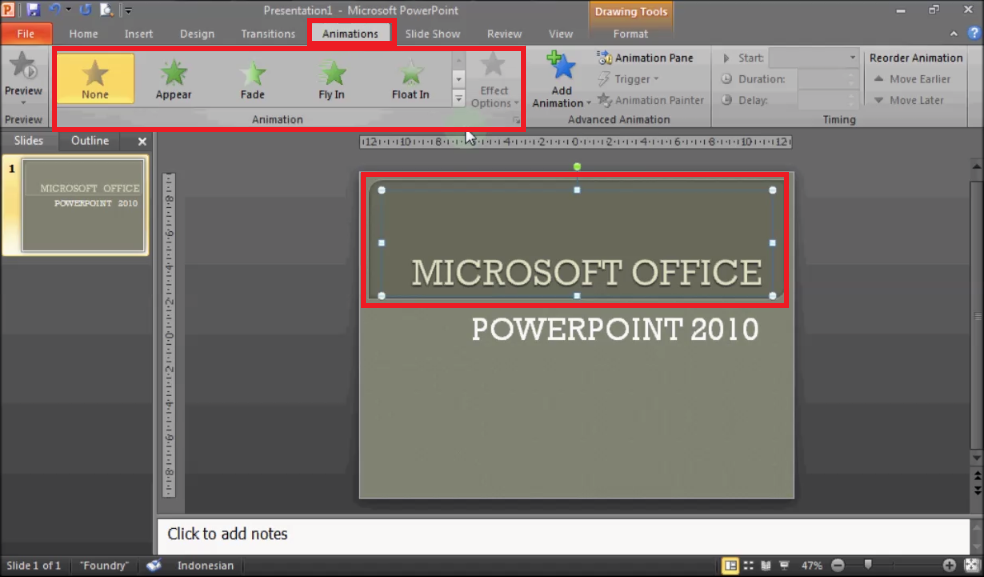The width and height of the screenshot is (984, 577).
Task: Click the zoom out minus button
Action: point(838,566)
